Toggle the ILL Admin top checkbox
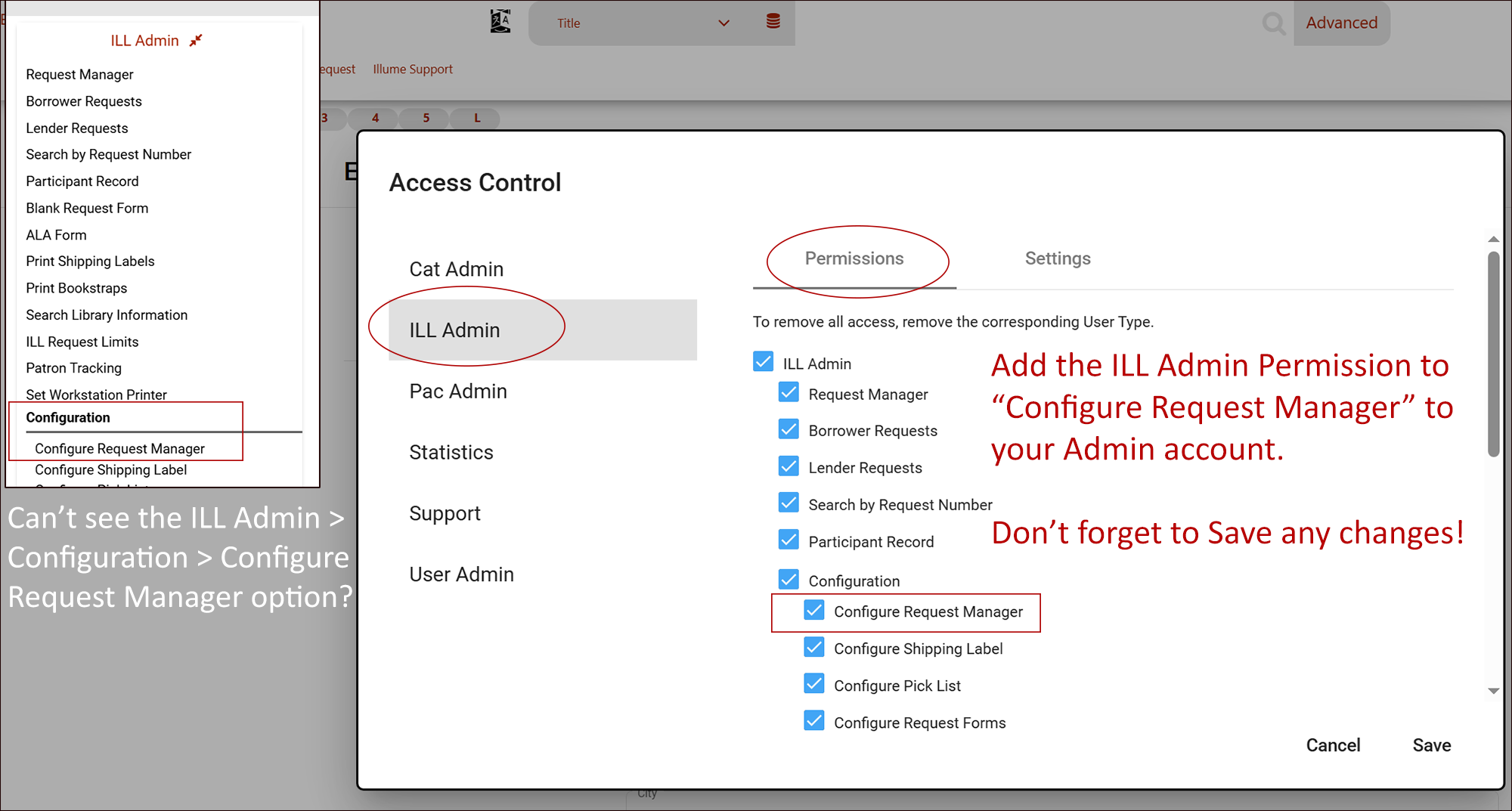1512x811 pixels. coord(763,361)
